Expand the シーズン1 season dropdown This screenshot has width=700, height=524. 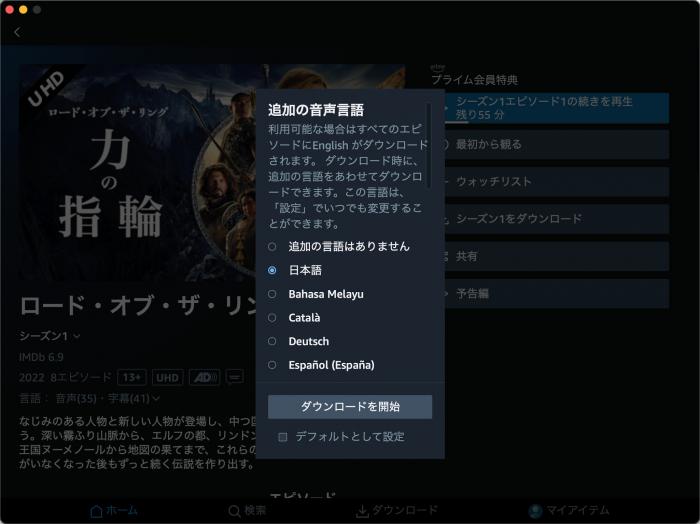pyautogui.click(x=50, y=335)
